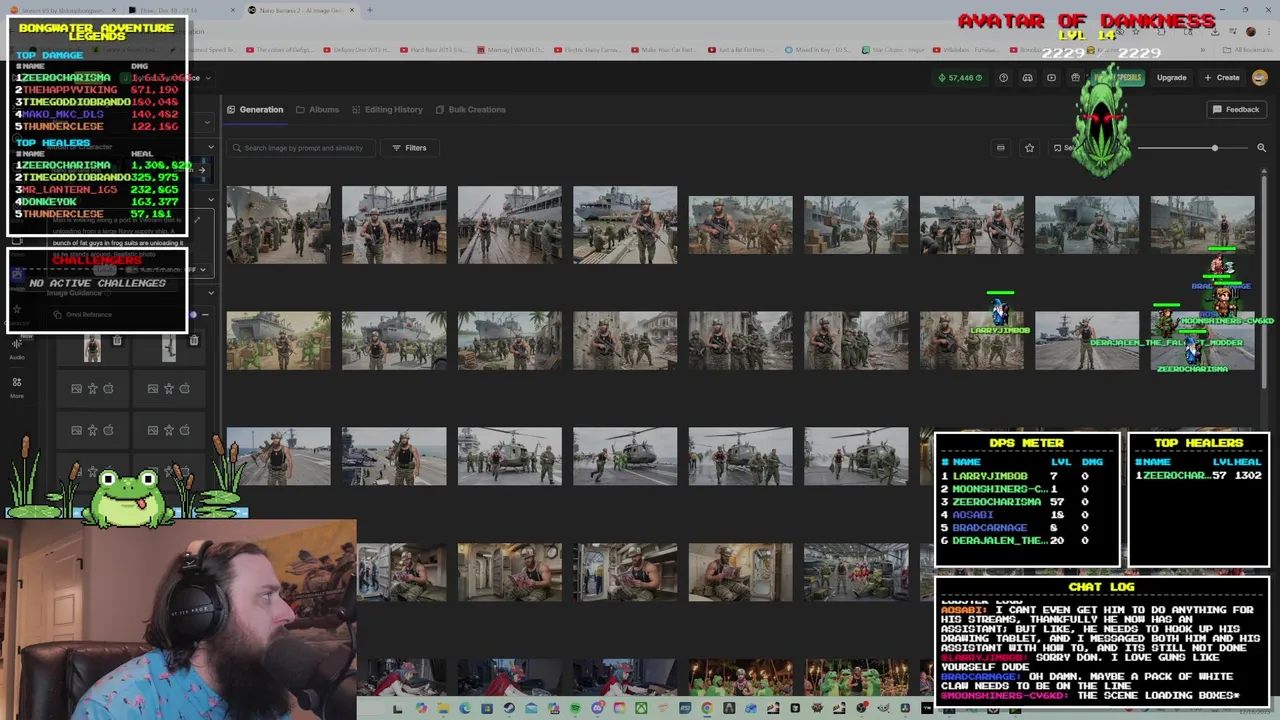
Task: Open Steam from the taskbar
Action: point(509,709)
